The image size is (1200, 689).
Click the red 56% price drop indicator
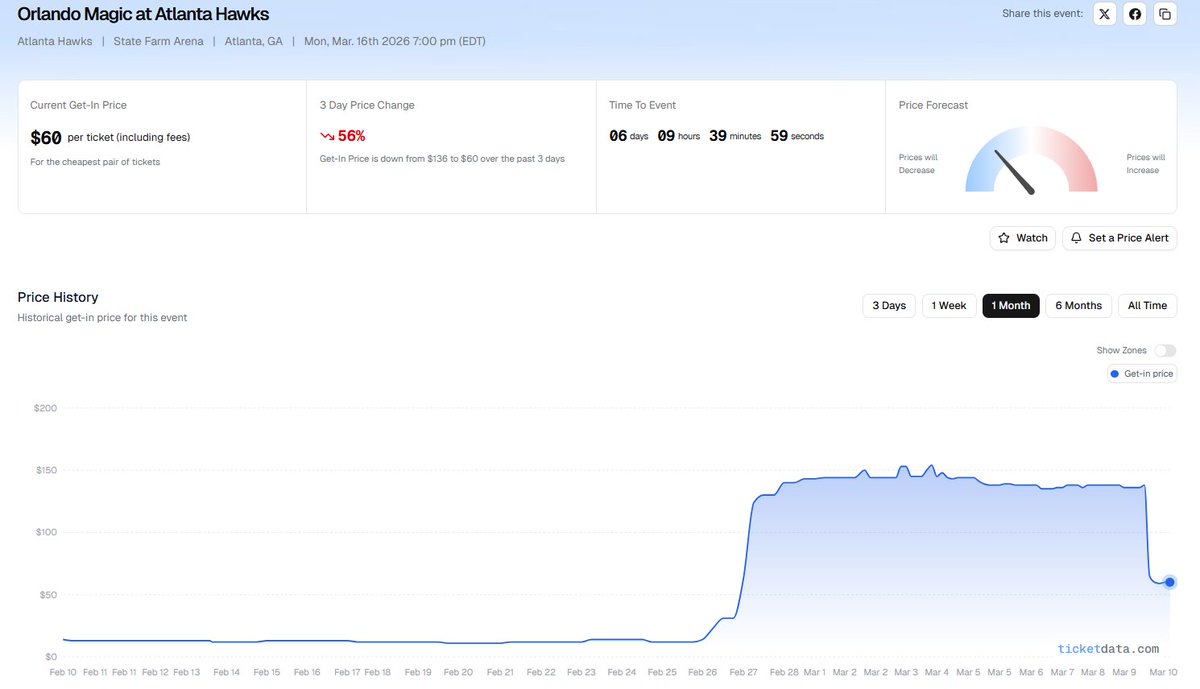coord(343,136)
